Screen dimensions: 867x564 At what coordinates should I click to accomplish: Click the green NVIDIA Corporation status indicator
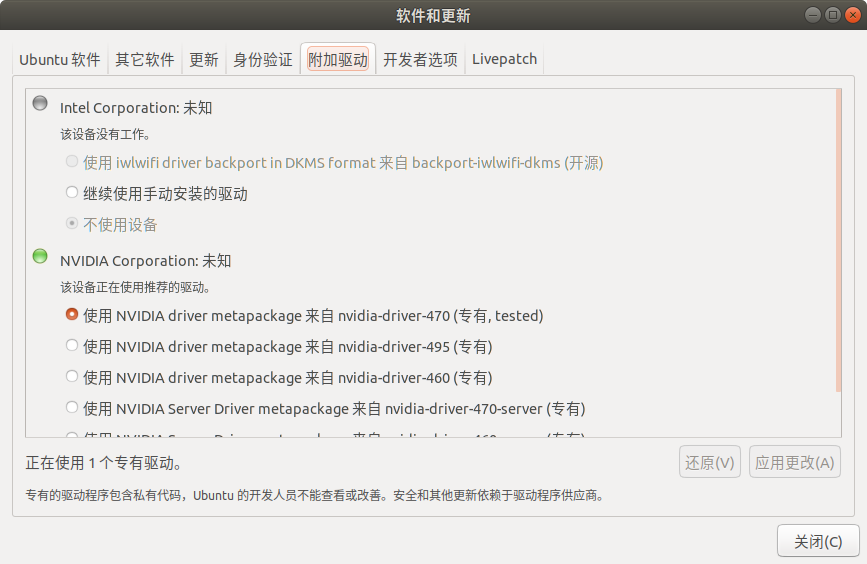[x=40, y=256]
